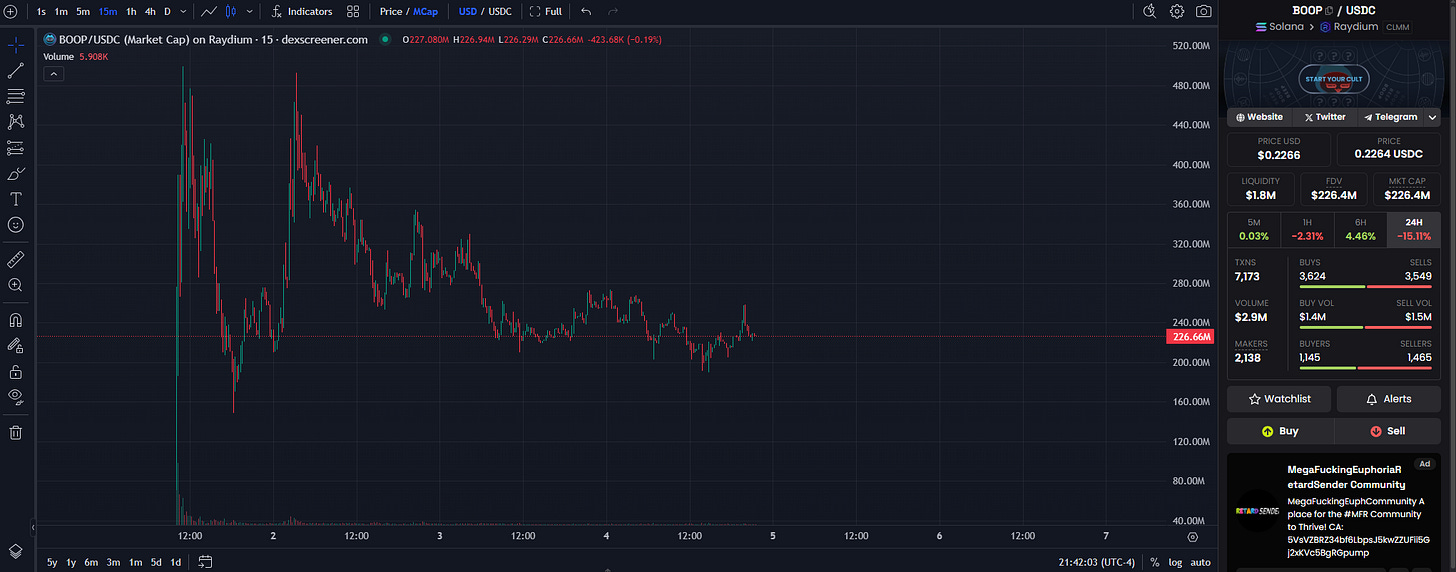The image size is (1456, 572).
Task: Open the object tree layers icon
Action: (x=15, y=551)
